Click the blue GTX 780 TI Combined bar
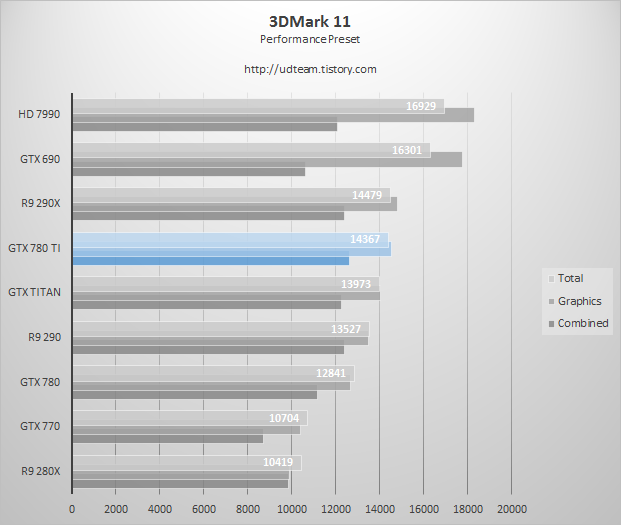The width and height of the screenshot is (621, 525). click(x=211, y=261)
